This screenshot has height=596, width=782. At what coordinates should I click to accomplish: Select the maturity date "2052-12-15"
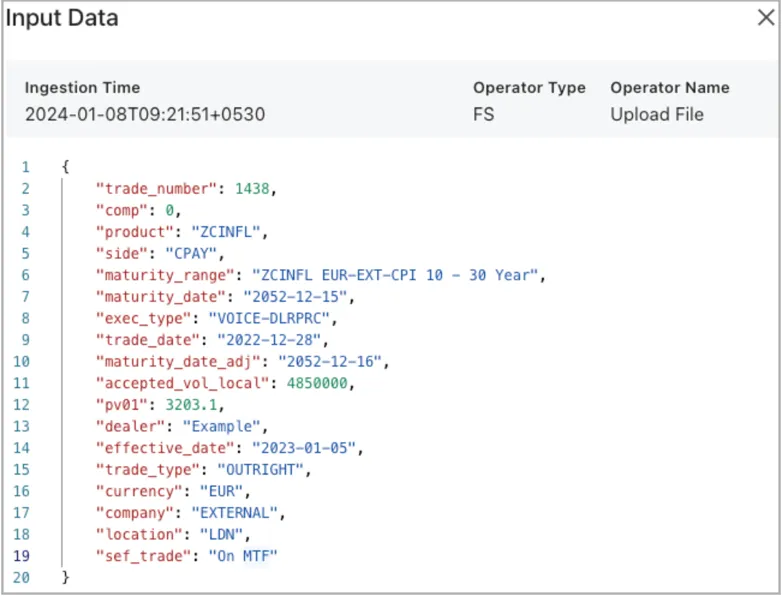(x=295, y=296)
